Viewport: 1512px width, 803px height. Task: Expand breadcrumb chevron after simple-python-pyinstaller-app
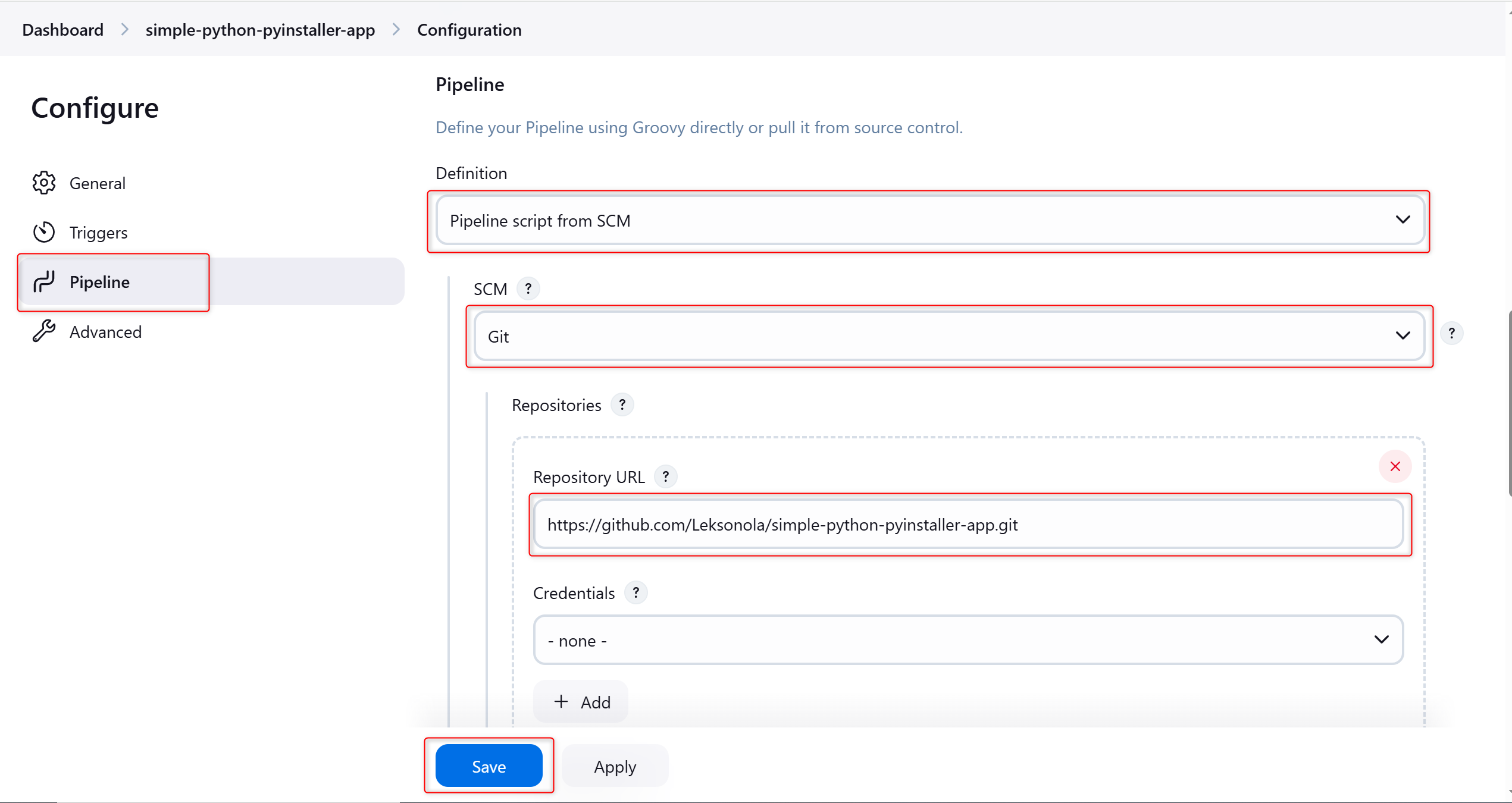click(x=396, y=30)
